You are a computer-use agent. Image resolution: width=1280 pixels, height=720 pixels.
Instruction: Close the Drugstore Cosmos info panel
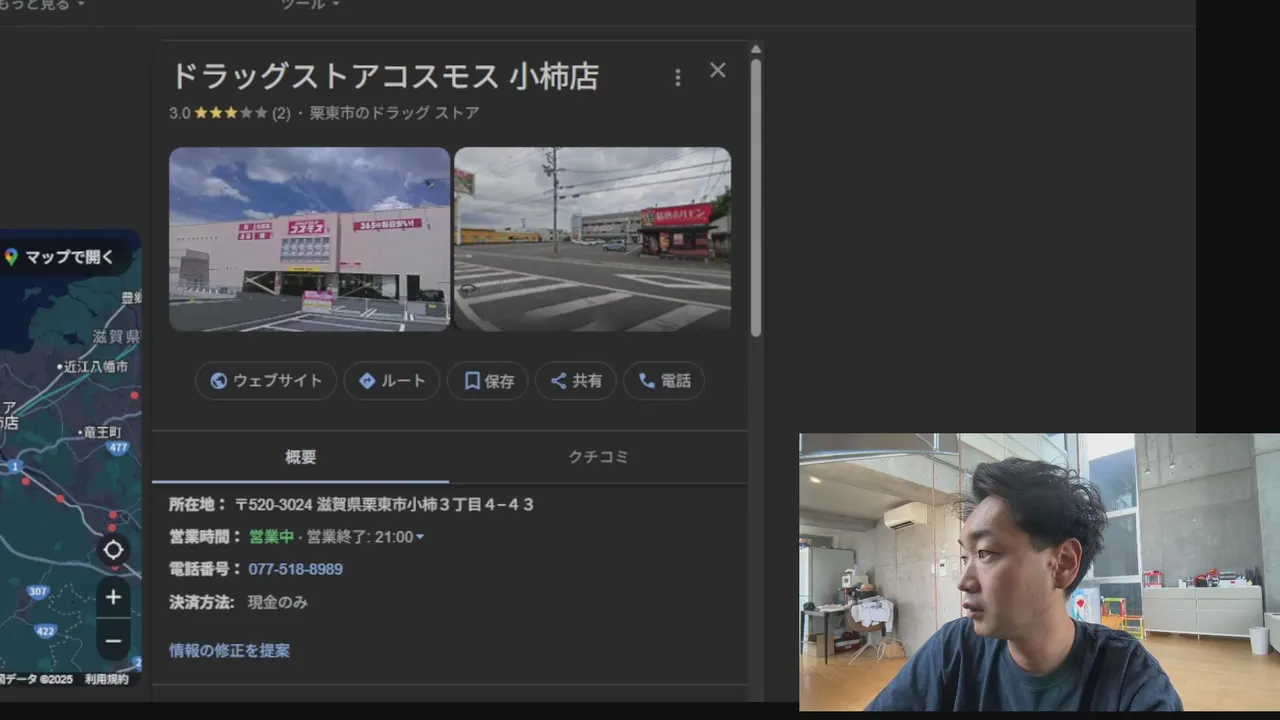(x=717, y=70)
